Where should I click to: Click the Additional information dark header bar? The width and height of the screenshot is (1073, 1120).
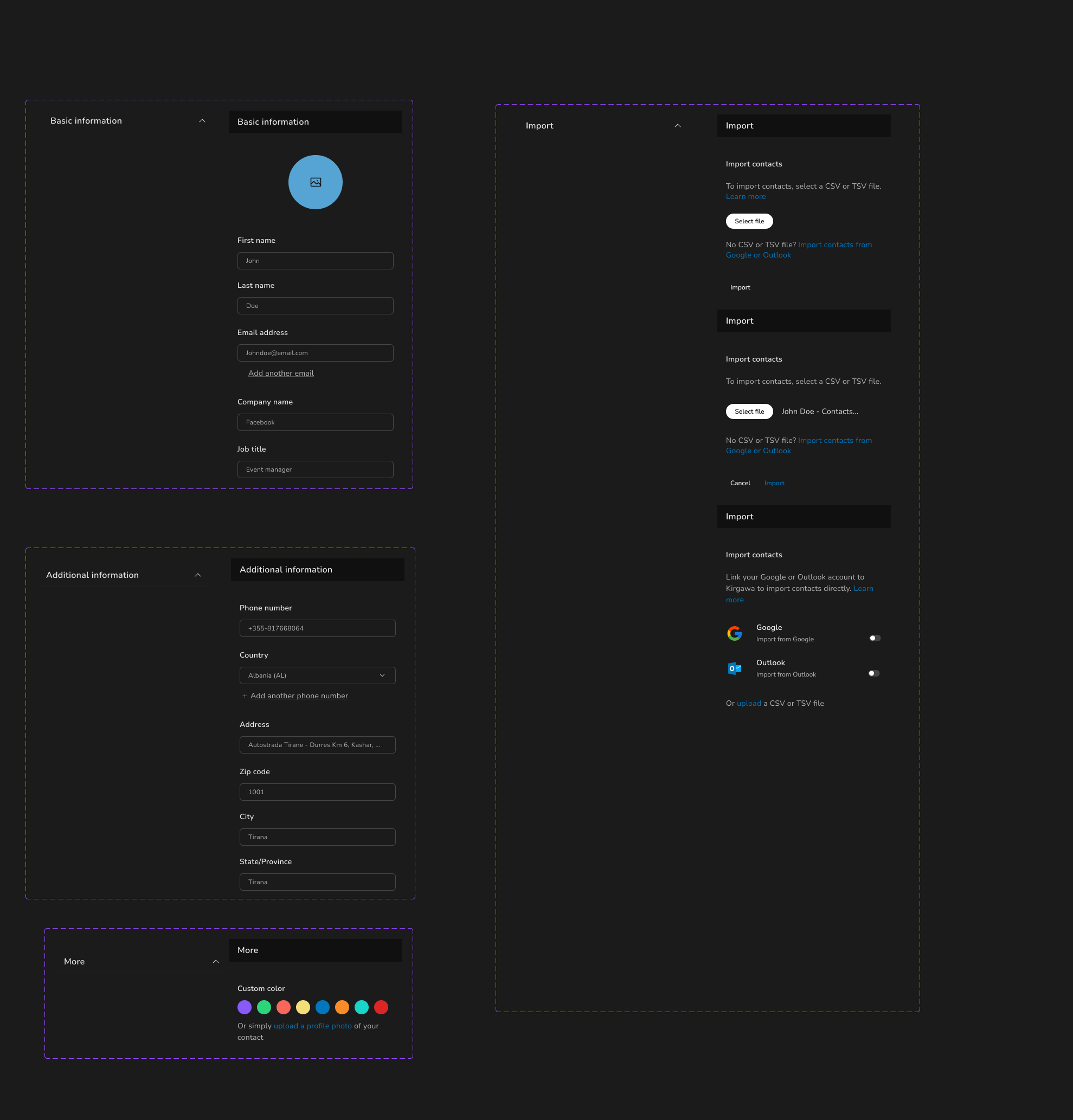pyautogui.click(x=317, y=570)
